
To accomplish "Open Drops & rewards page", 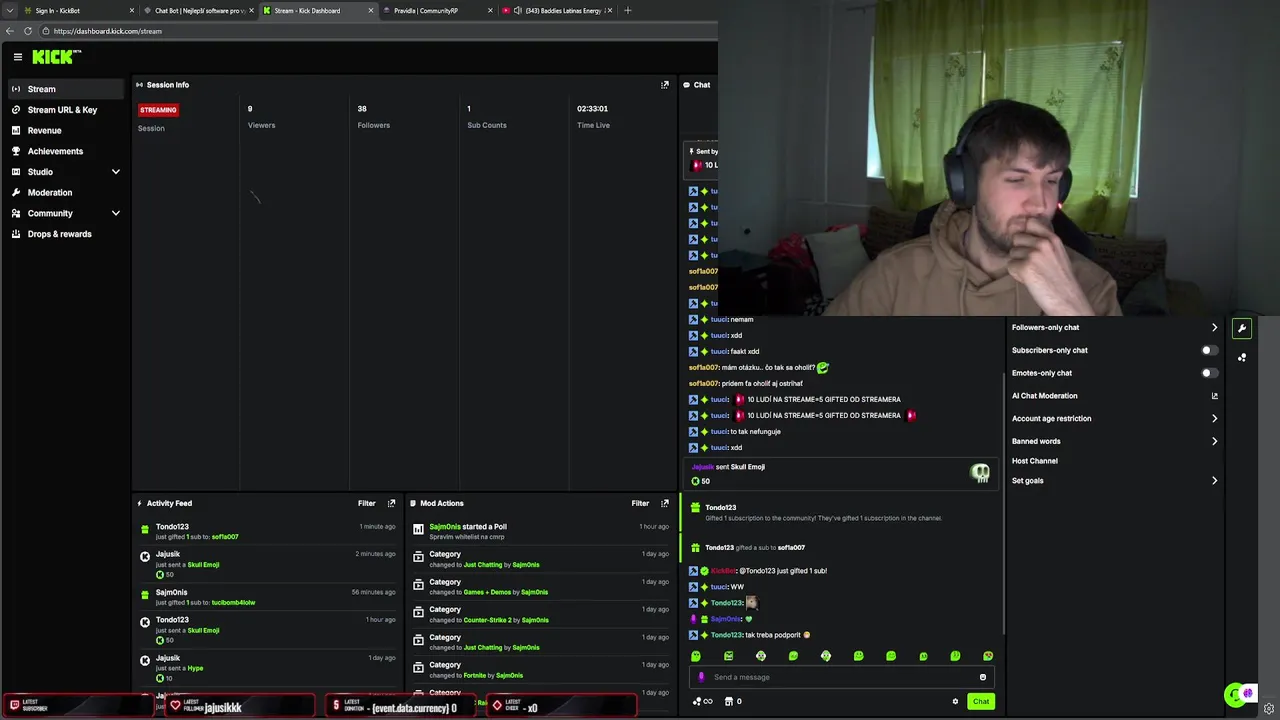I will click(x=66, y=234).
